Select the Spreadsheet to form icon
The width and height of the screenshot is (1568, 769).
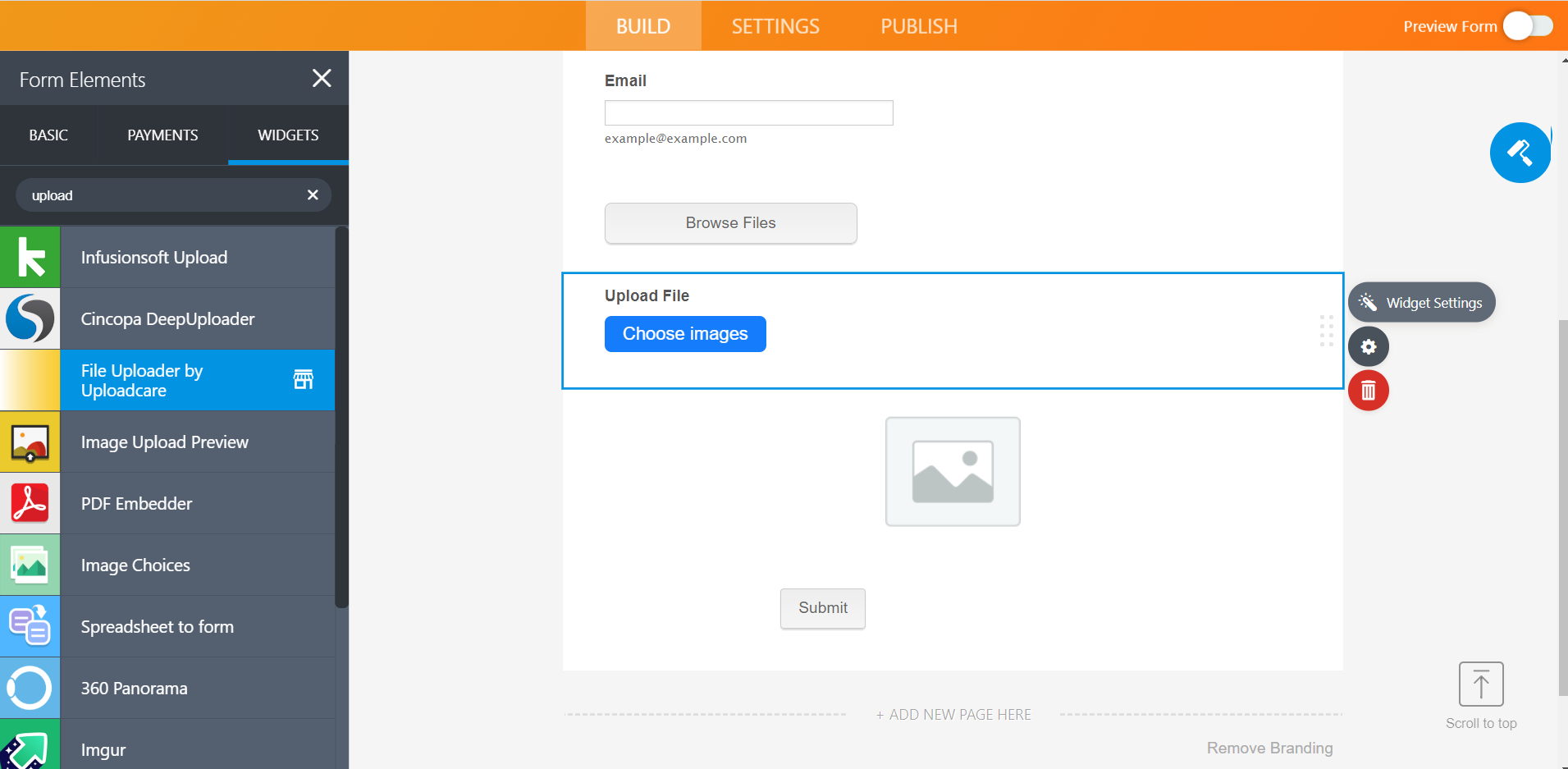30,626
